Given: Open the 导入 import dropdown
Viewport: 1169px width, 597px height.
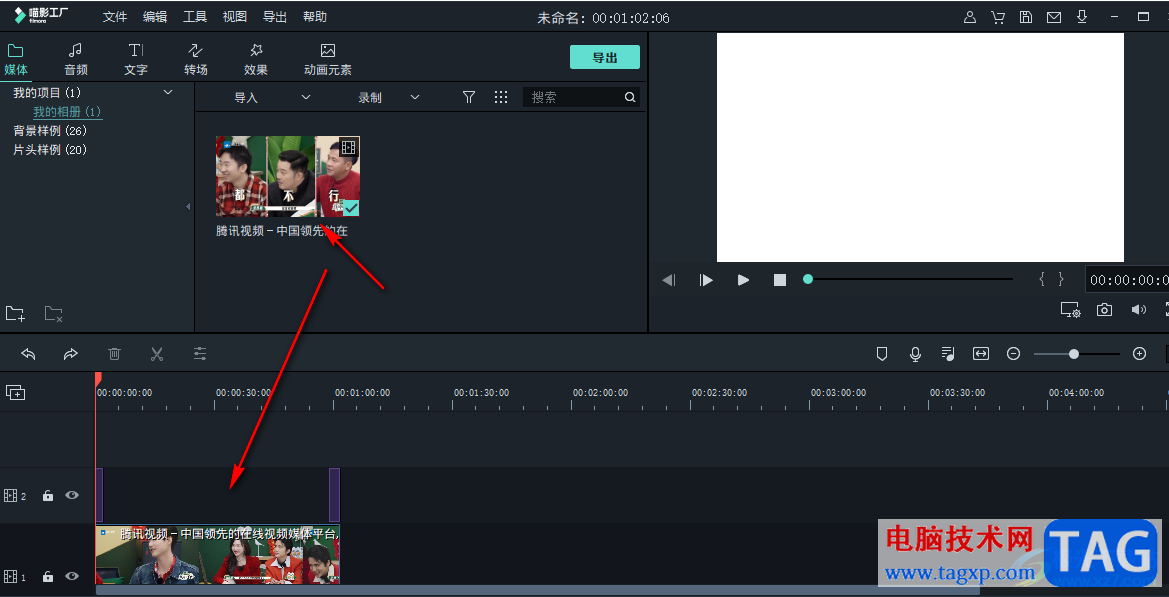Looking at the screenshot, I should 272,98.
